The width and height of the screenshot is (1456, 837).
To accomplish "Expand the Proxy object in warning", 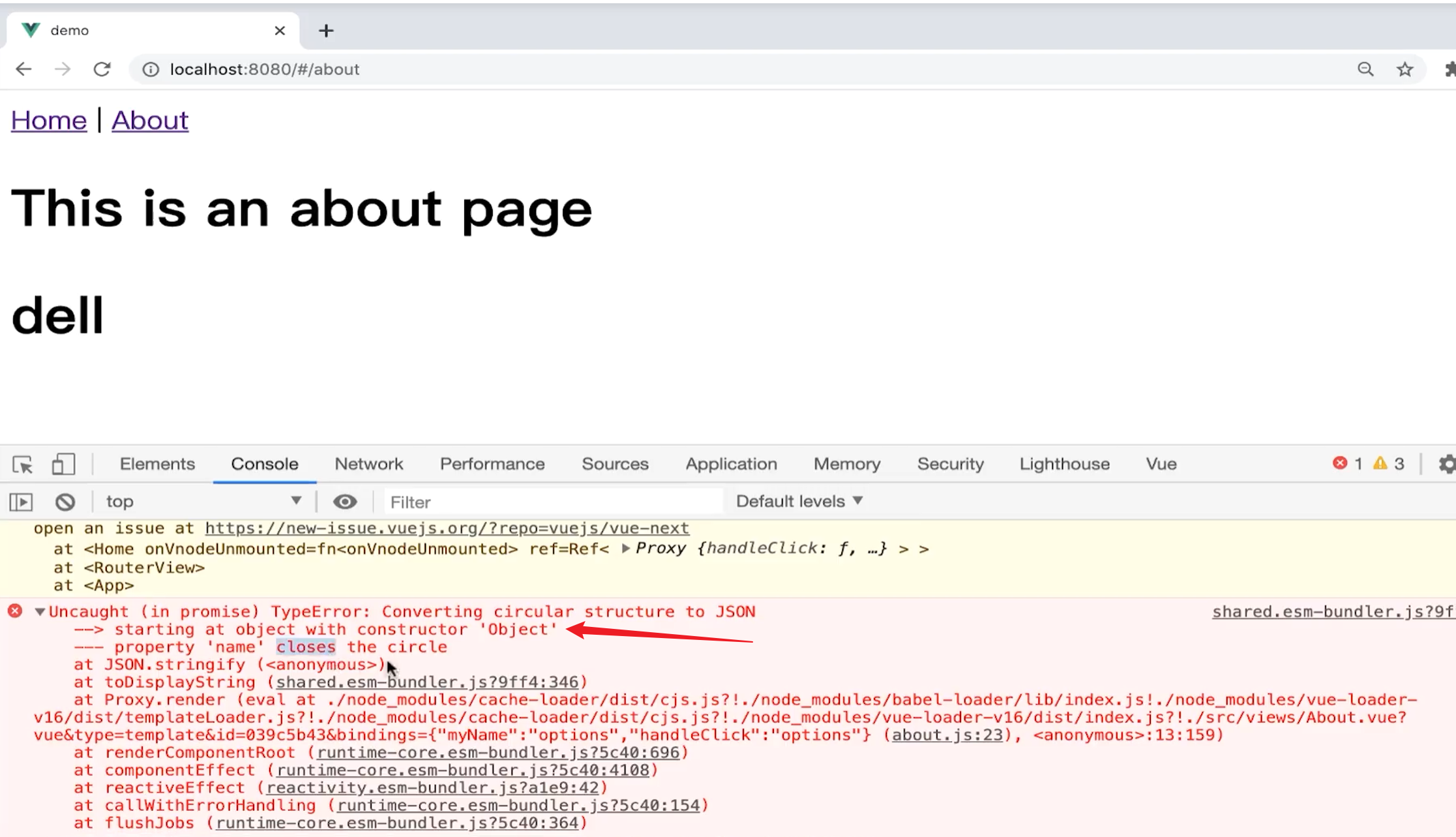I will (x=626, y=549).
